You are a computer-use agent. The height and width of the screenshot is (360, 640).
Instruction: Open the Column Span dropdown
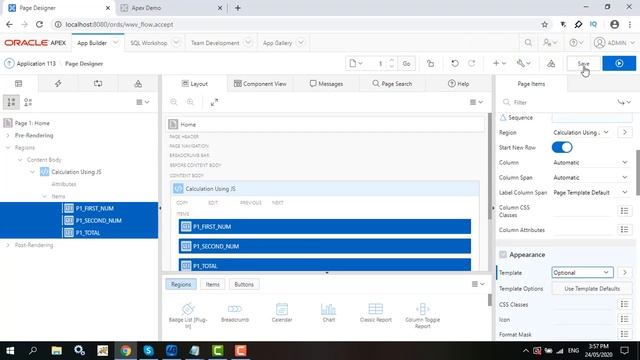click(591, 178)
